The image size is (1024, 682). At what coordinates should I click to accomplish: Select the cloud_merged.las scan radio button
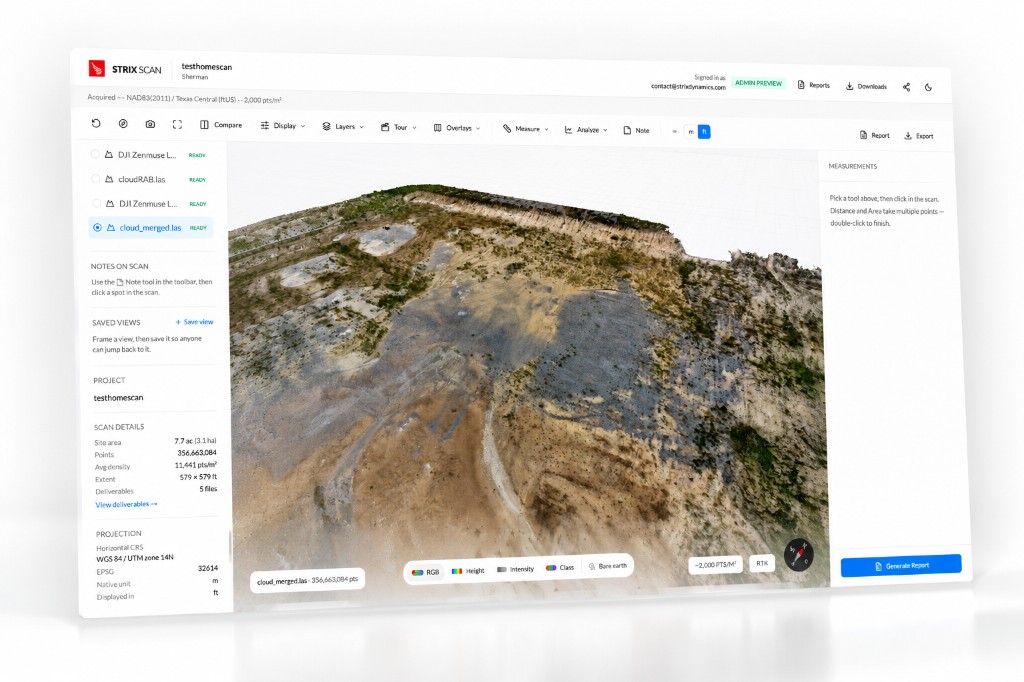tap(97, 227)
